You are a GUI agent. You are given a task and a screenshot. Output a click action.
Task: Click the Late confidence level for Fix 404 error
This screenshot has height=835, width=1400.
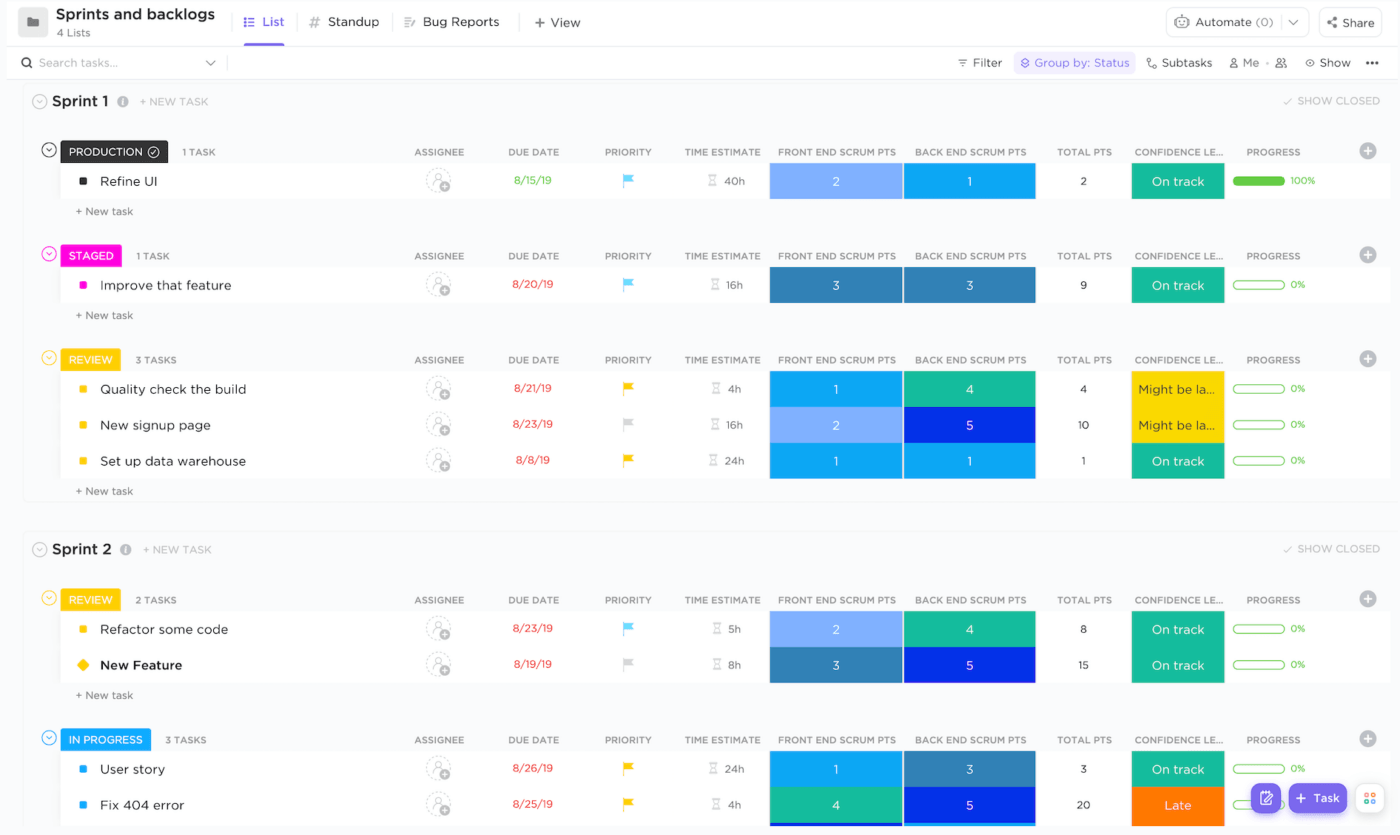pyautogui.click(x=1177, y=805)
